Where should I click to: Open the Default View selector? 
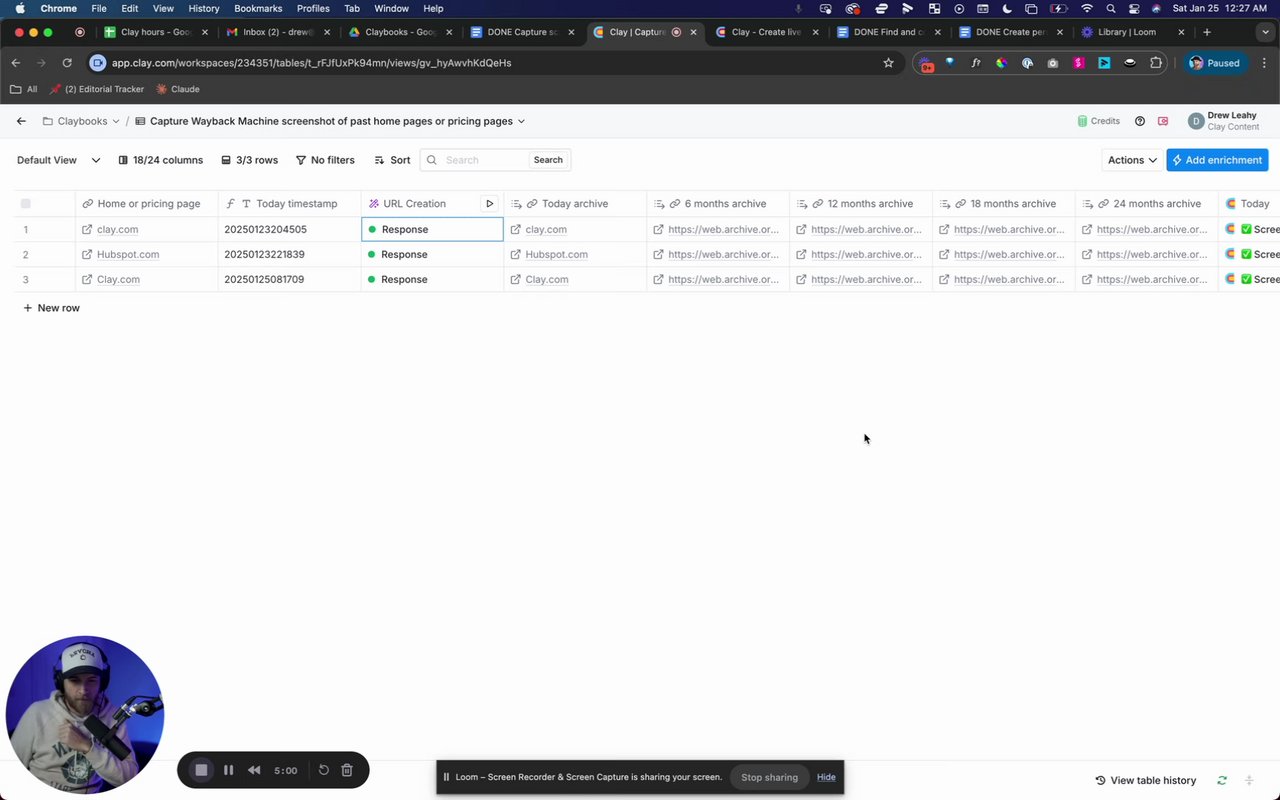pos(59,160)
